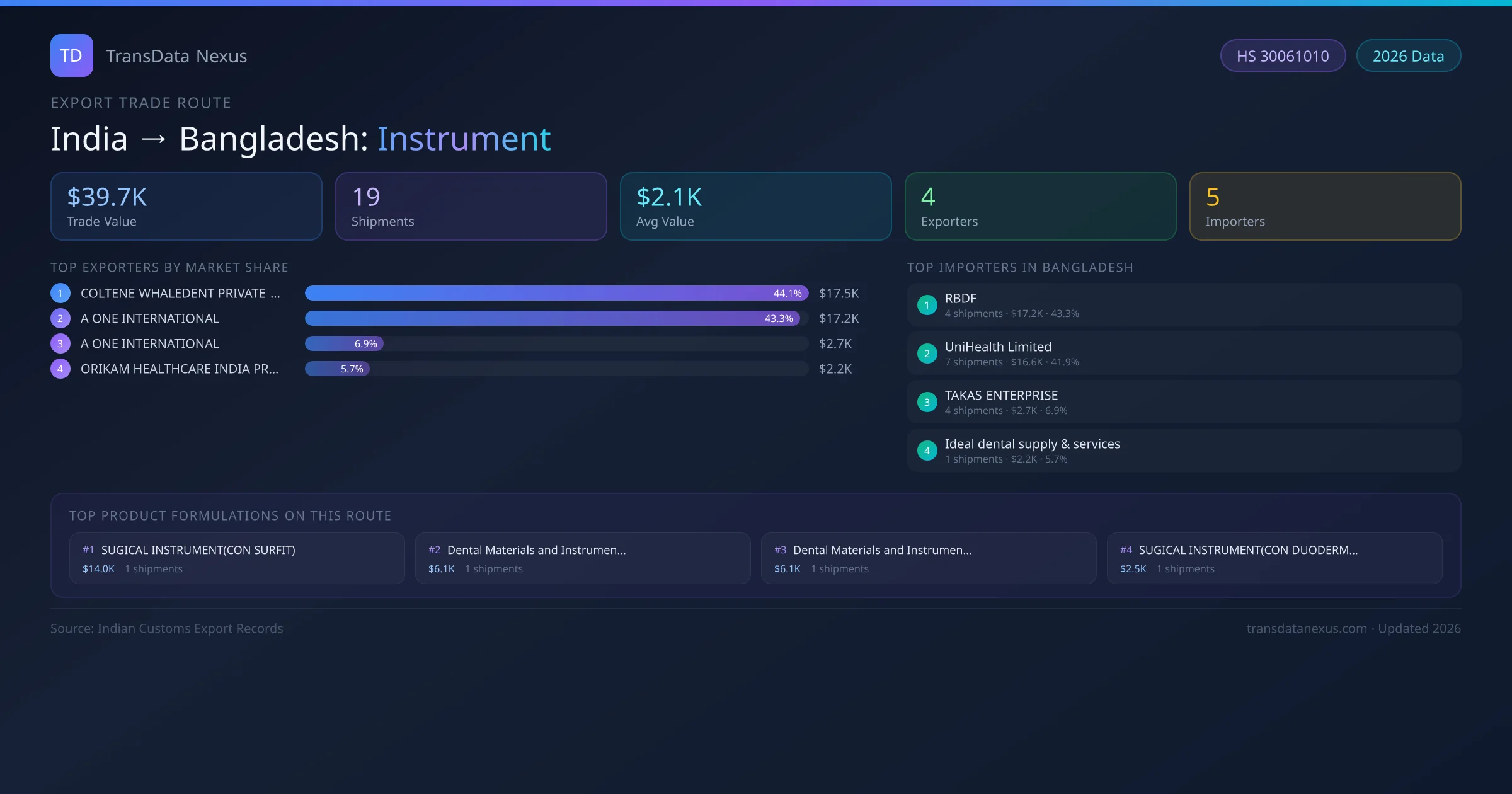Viewport: 1512px width, 794px height.
Task: Click the green rank 2 badge for UniHealth Limited
Action: click(927, 354)
